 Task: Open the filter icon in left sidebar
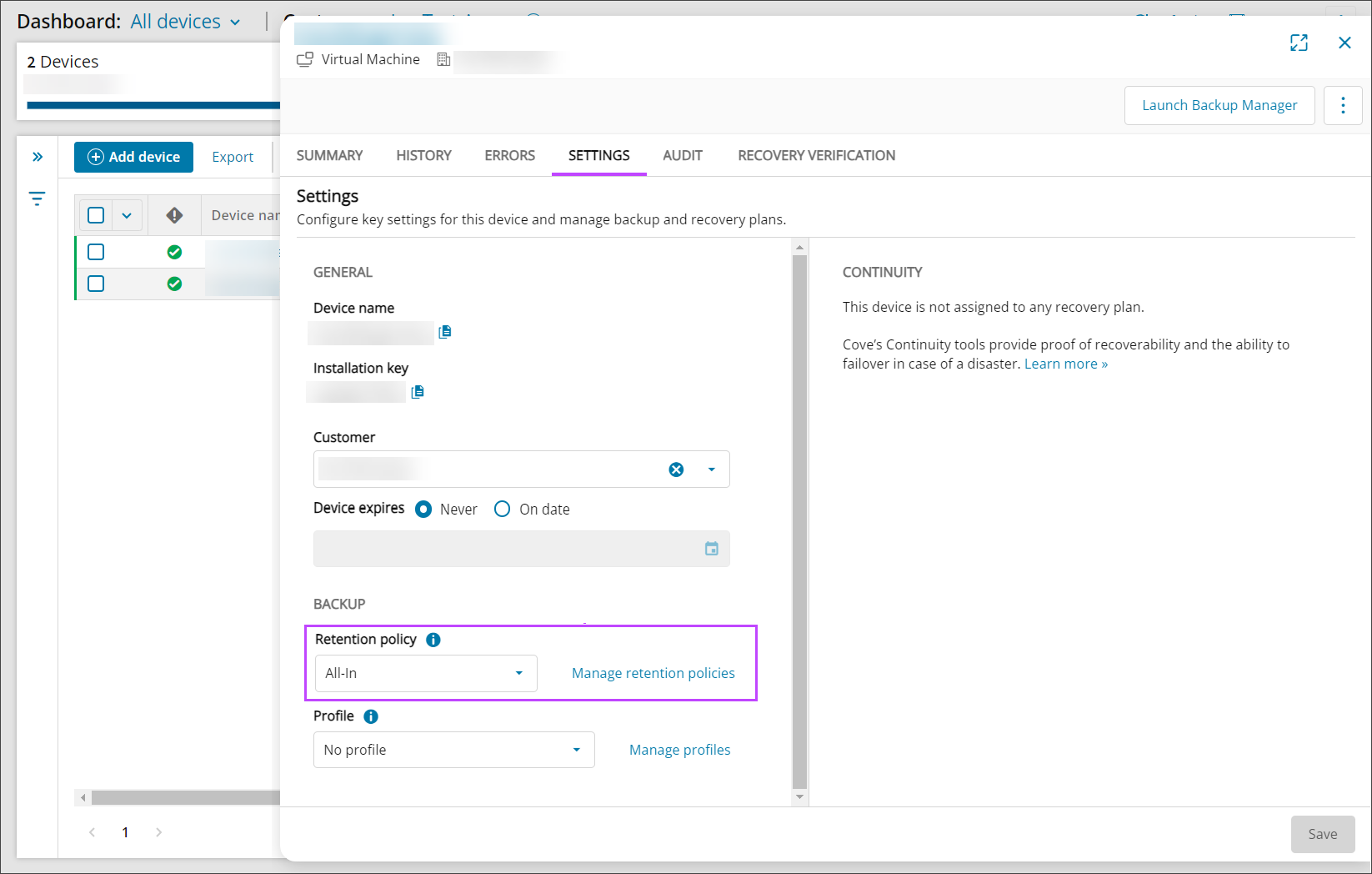click(x=38, y=198)
